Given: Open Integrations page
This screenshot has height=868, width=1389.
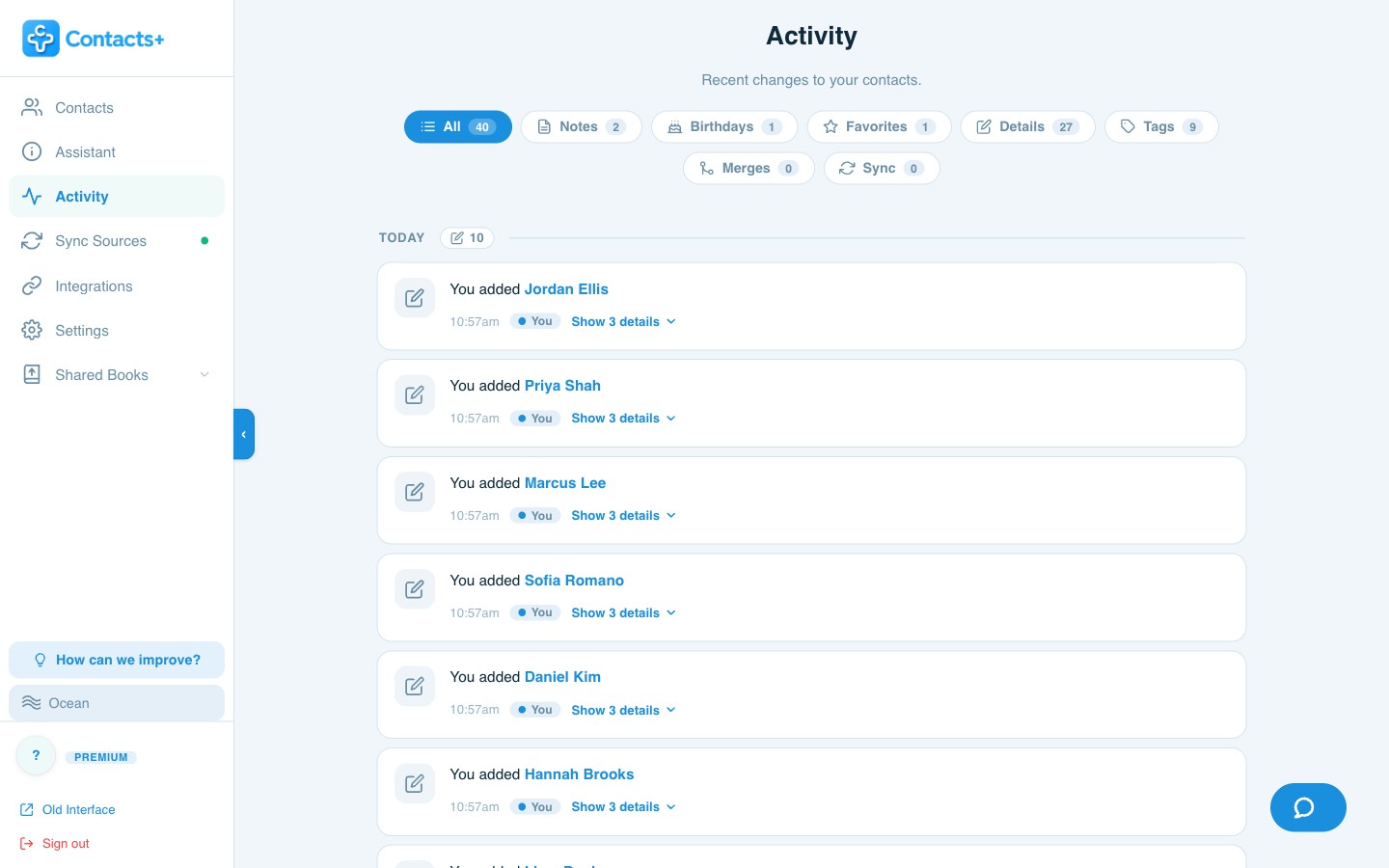Looking at the screenshot, I should coord(117,286).
